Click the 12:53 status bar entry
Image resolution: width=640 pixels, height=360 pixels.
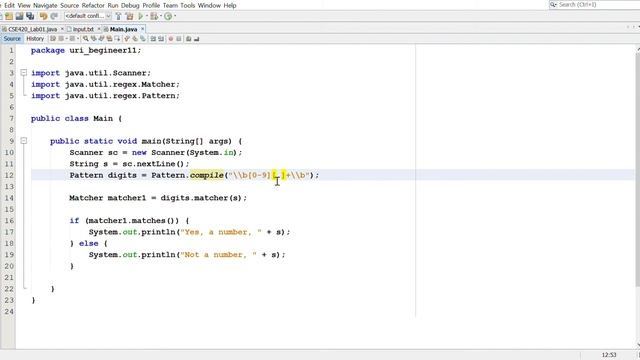point(609,355)
